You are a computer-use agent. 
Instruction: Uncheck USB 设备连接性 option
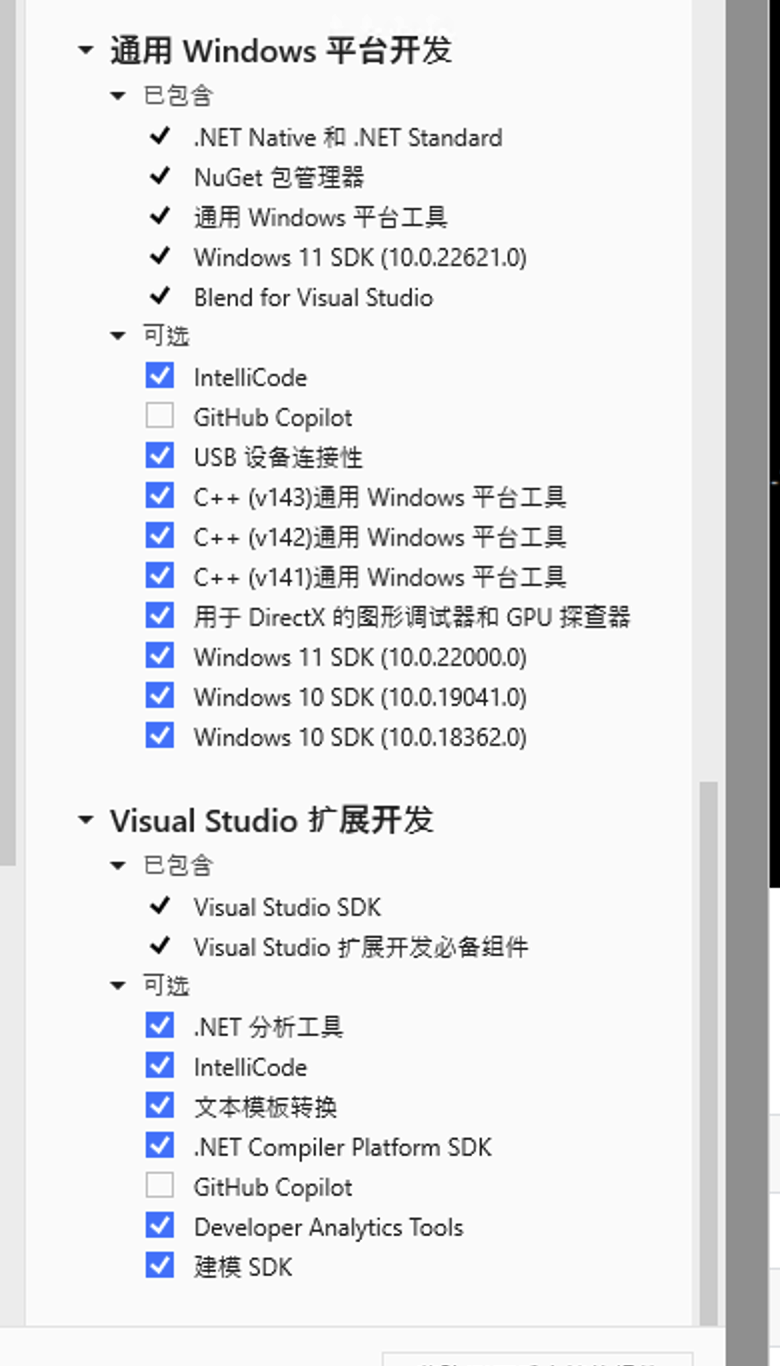(159, 456)
